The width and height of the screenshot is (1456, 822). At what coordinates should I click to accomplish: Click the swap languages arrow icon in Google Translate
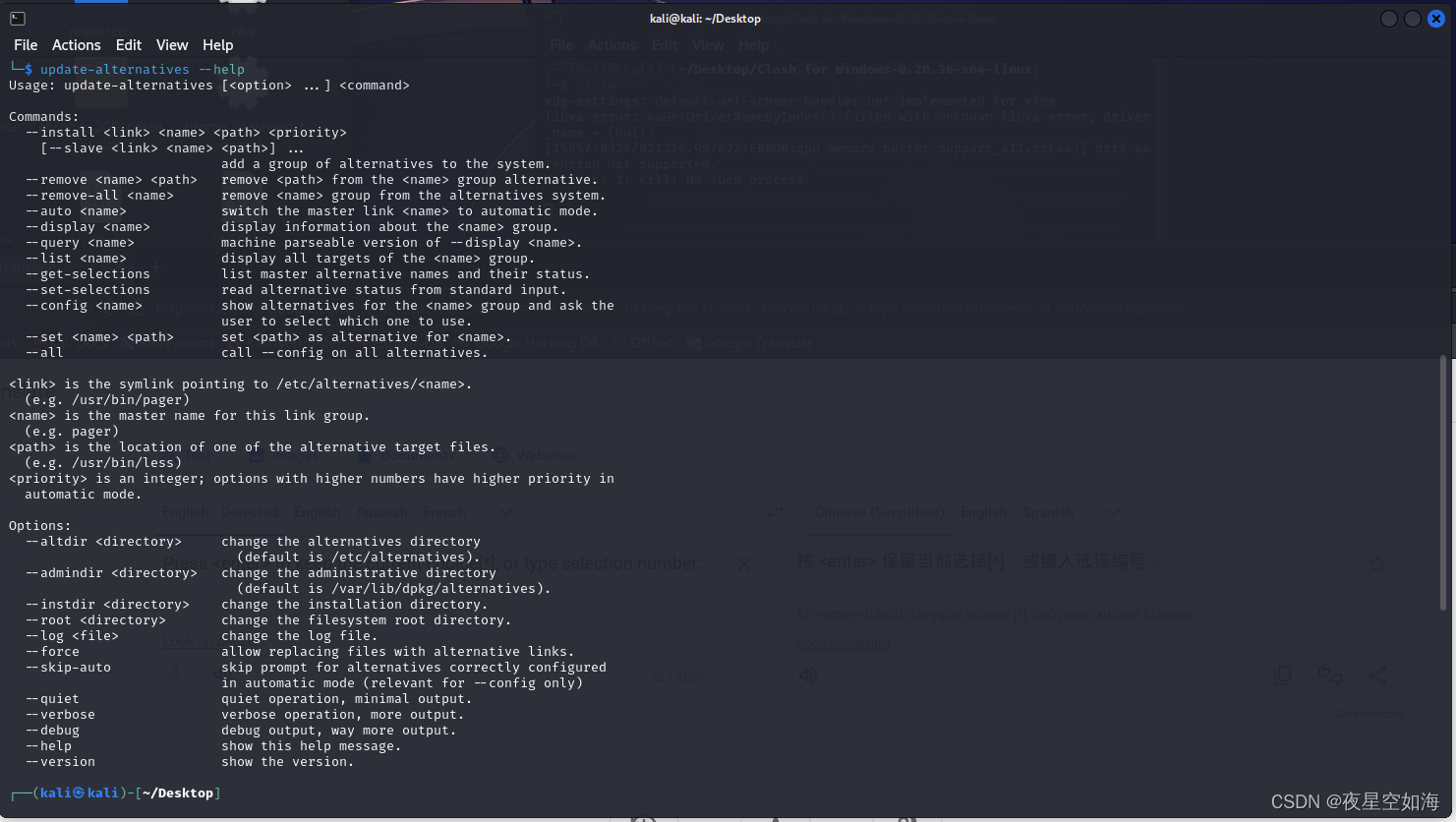coord(776,512)
